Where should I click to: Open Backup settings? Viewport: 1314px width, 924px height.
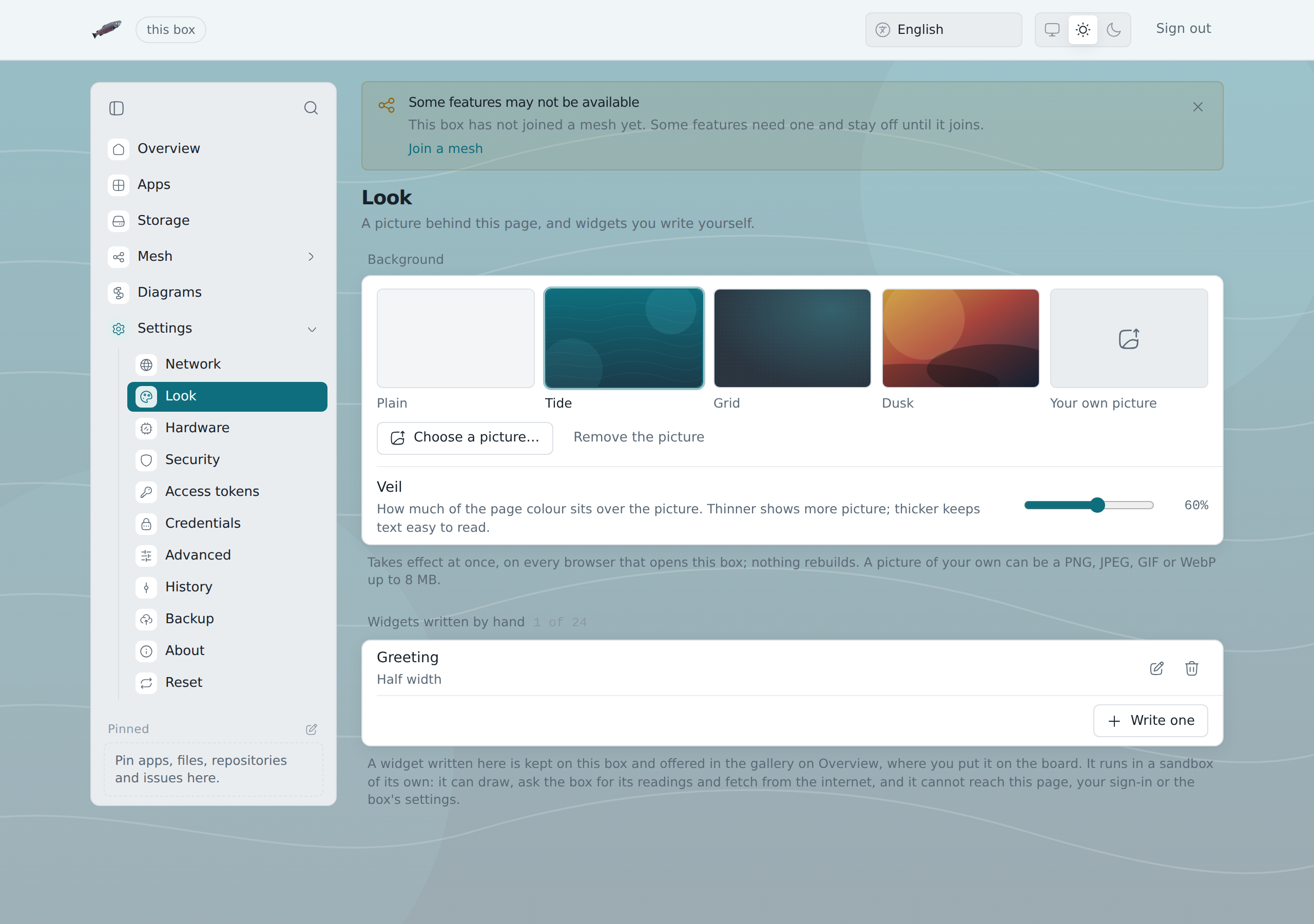point(227,619)
